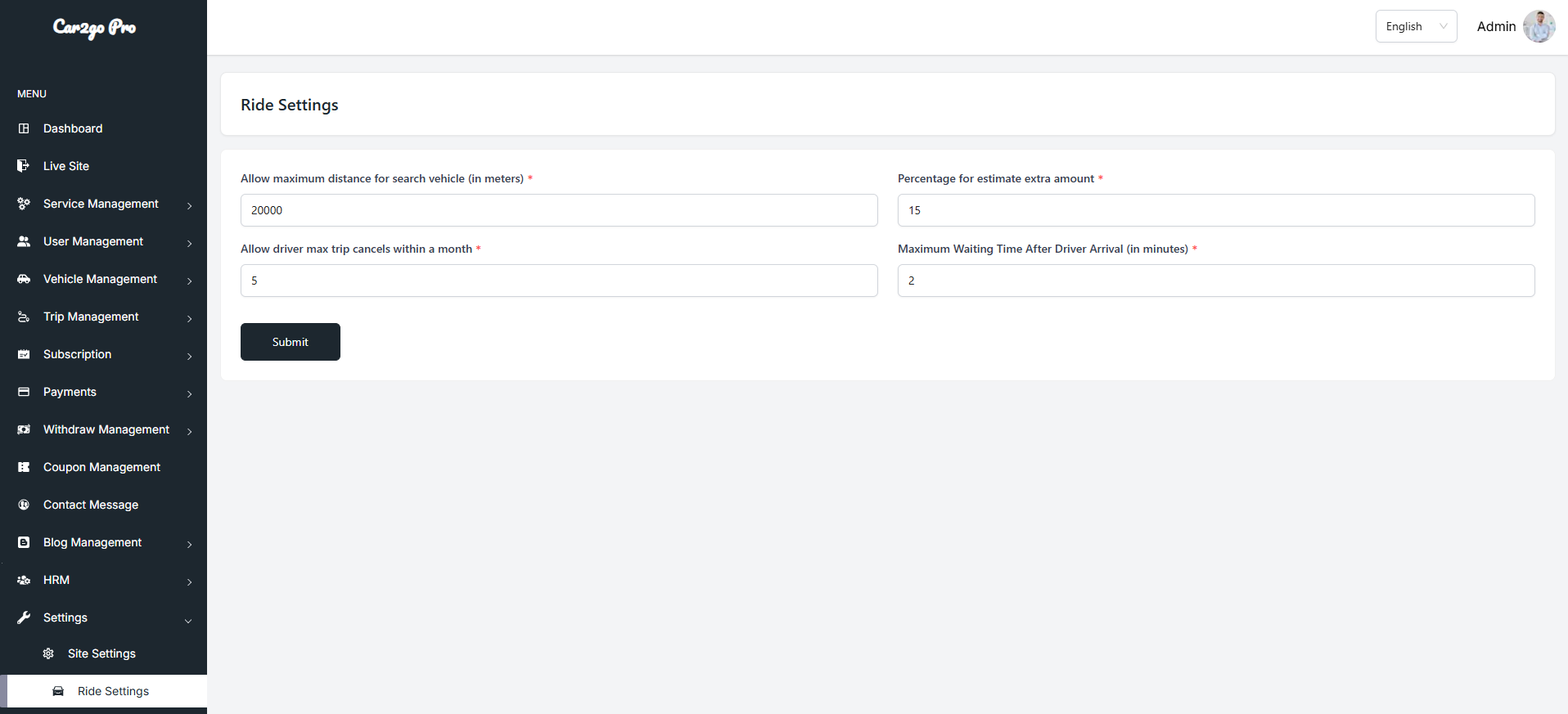Click the Ride Settings car icon
The width and height of the screenshot is (1568, 714).
point(58,691)
